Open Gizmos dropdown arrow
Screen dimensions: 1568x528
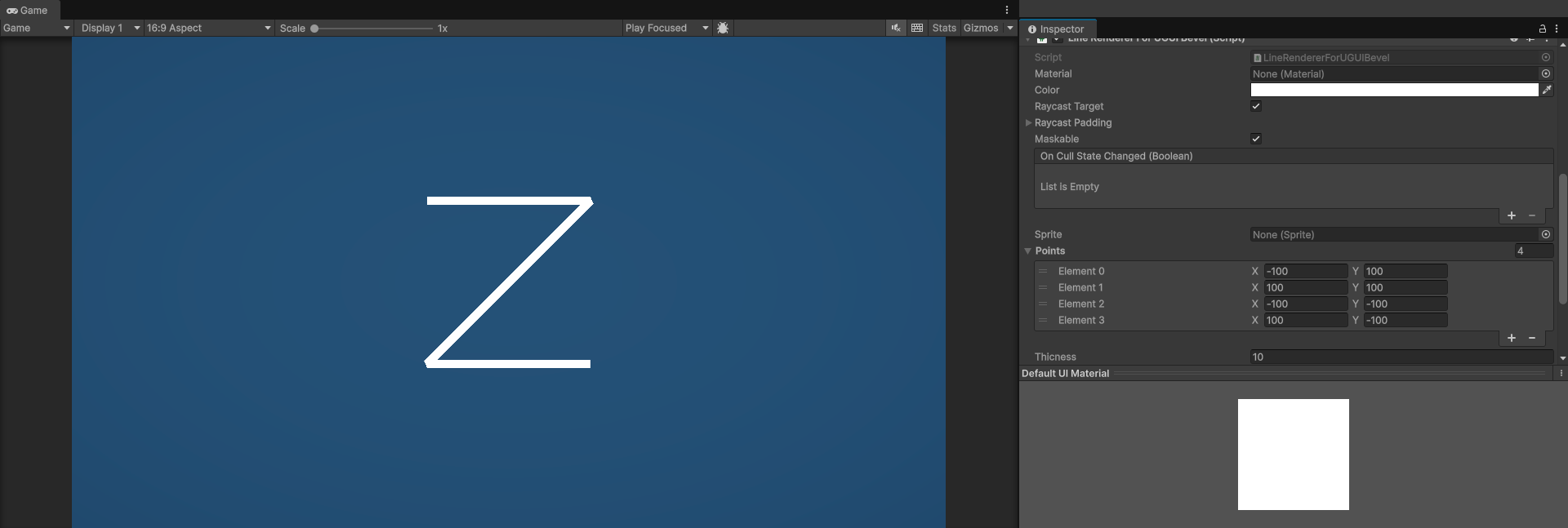[x=1010, y=28]
